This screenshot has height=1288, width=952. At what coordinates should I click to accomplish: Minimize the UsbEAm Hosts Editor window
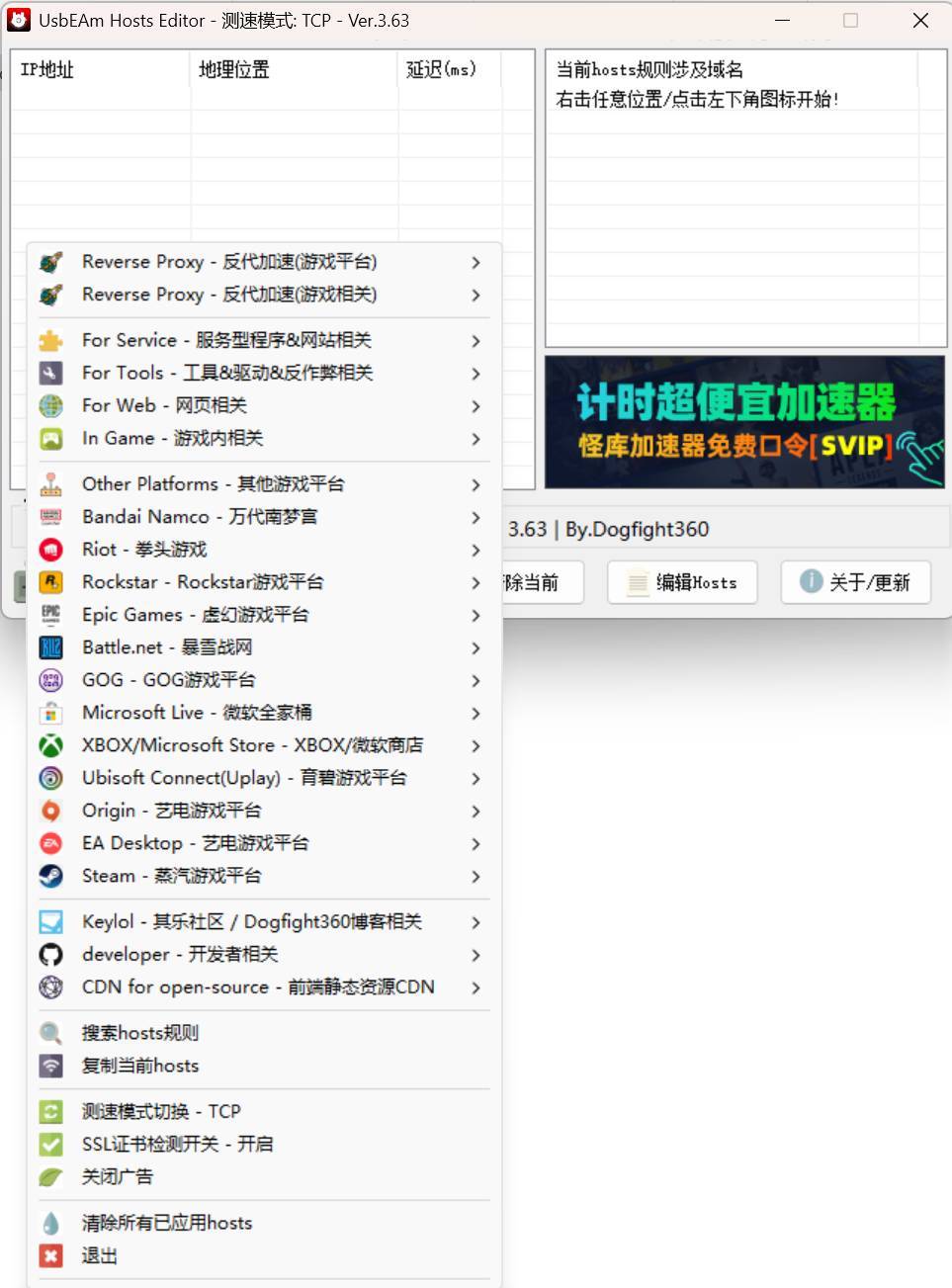coord(782,20)
